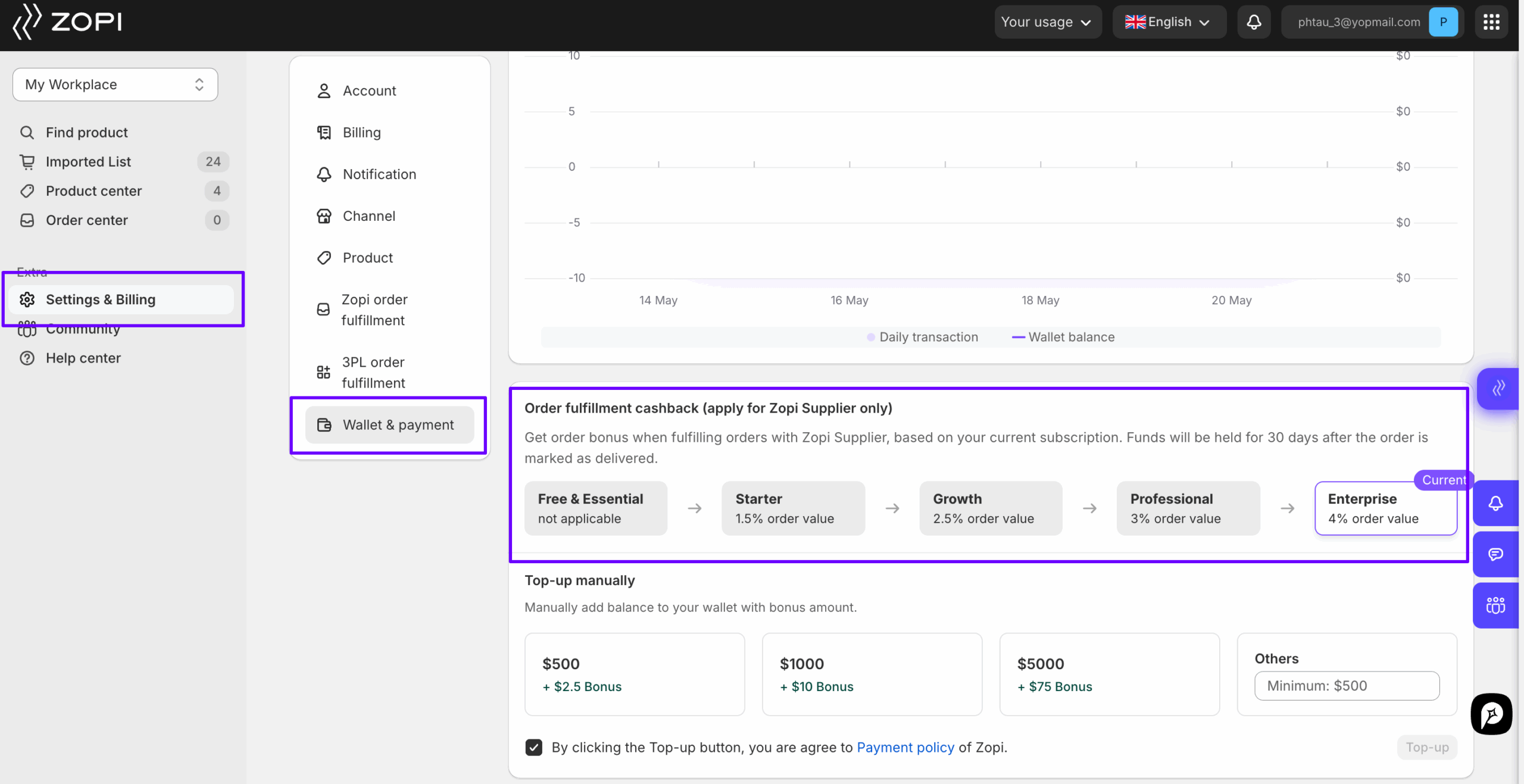Select the $5000 top-up option

click(x=1109, y=674)
